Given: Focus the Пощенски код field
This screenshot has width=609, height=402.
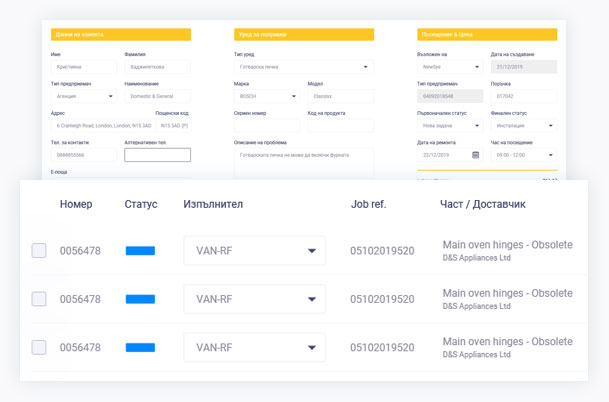Looking at the screenshot, I should pos(174,125).
